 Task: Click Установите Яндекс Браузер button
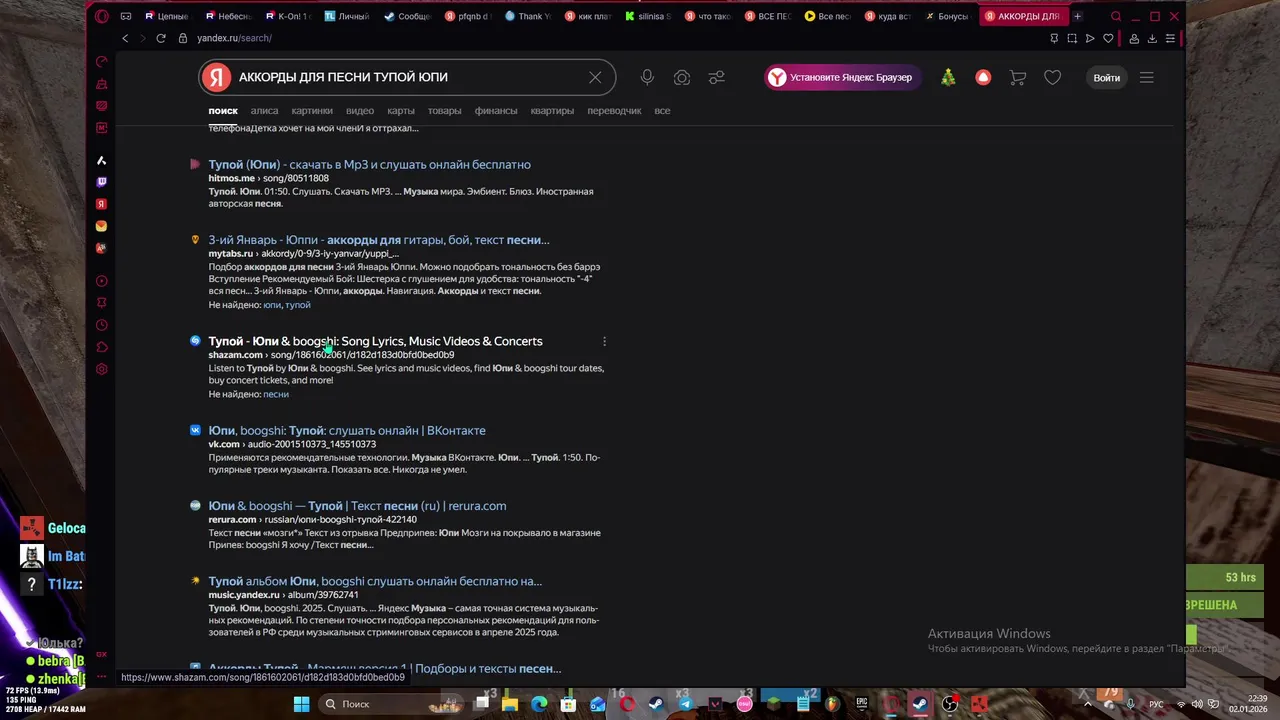(x=841, y=77)
